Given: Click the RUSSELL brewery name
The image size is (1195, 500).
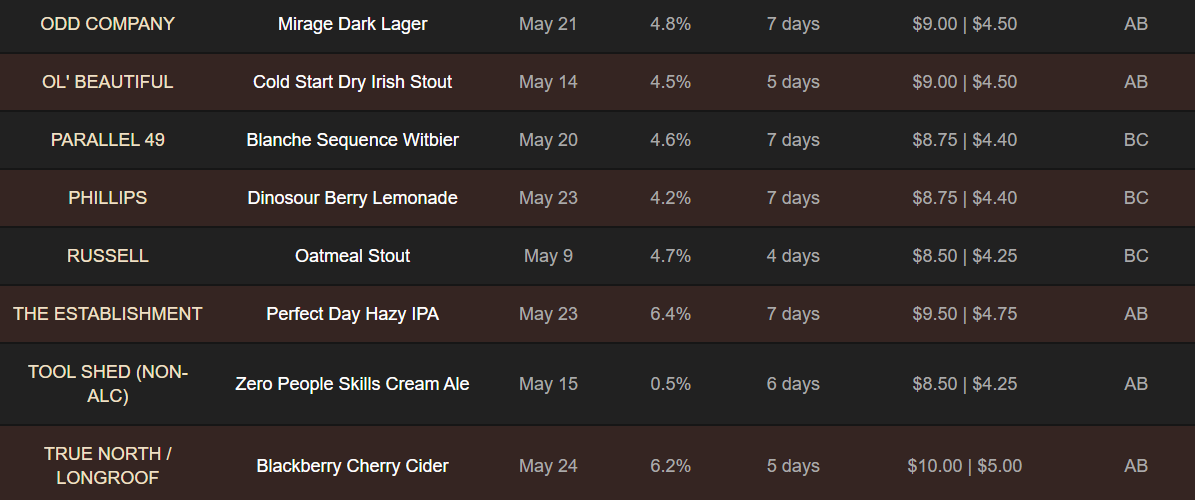Looking at the screenshot, I should pyautogui.click(x=107, y=256).
